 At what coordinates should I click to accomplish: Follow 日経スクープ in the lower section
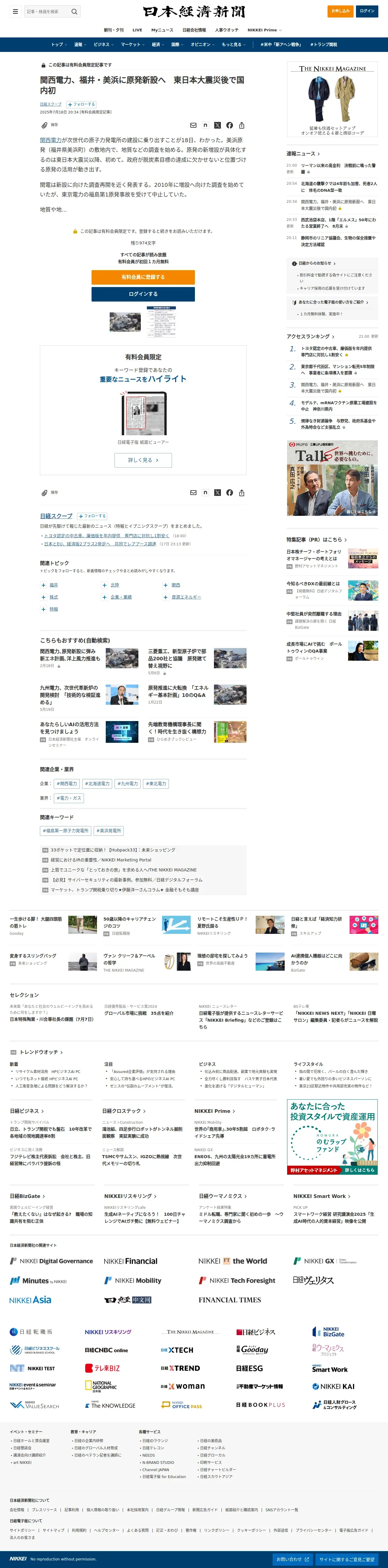click(91, 516)
